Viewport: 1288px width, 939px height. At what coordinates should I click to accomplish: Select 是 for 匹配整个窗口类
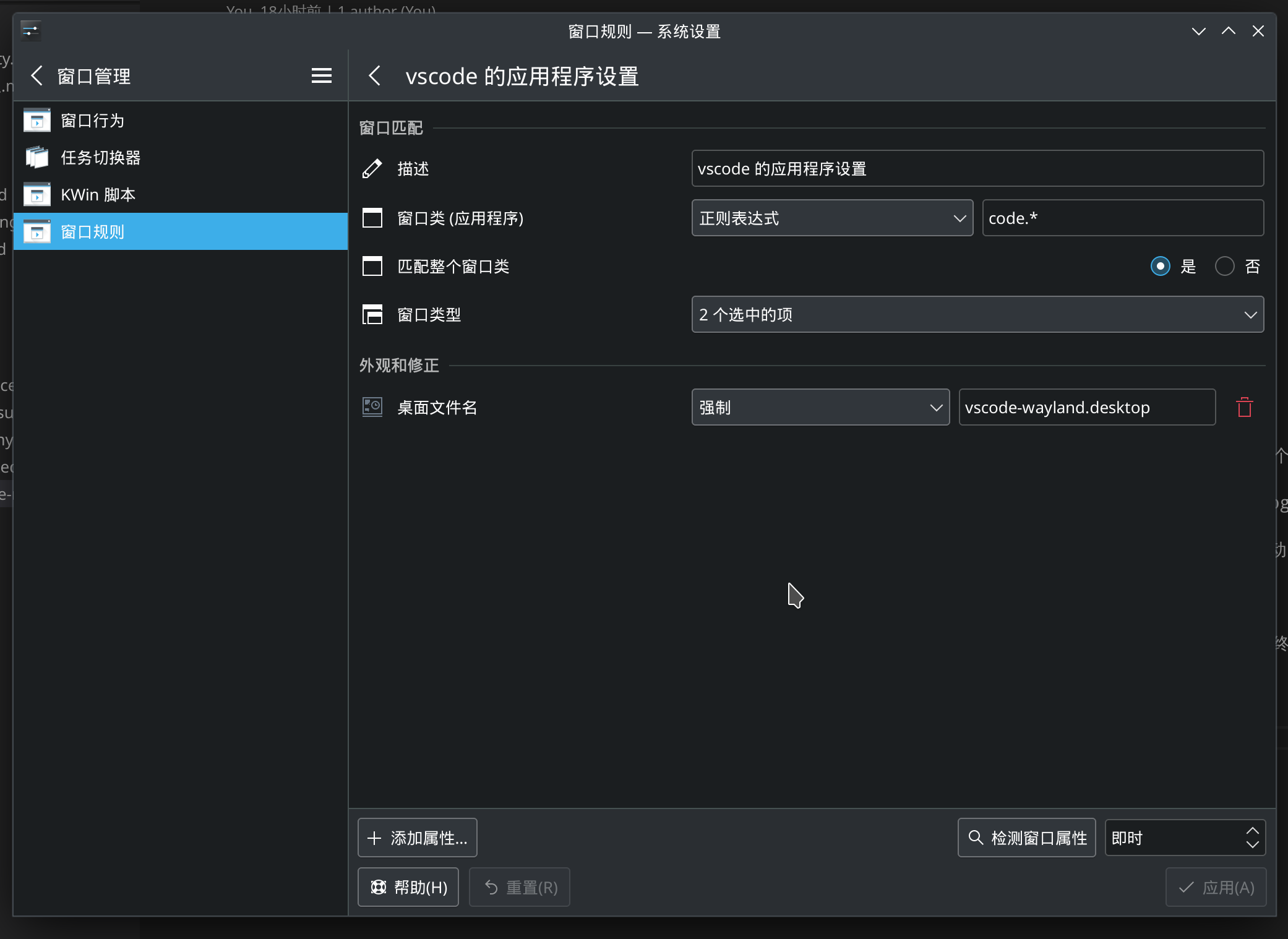tap(1161, 266)
